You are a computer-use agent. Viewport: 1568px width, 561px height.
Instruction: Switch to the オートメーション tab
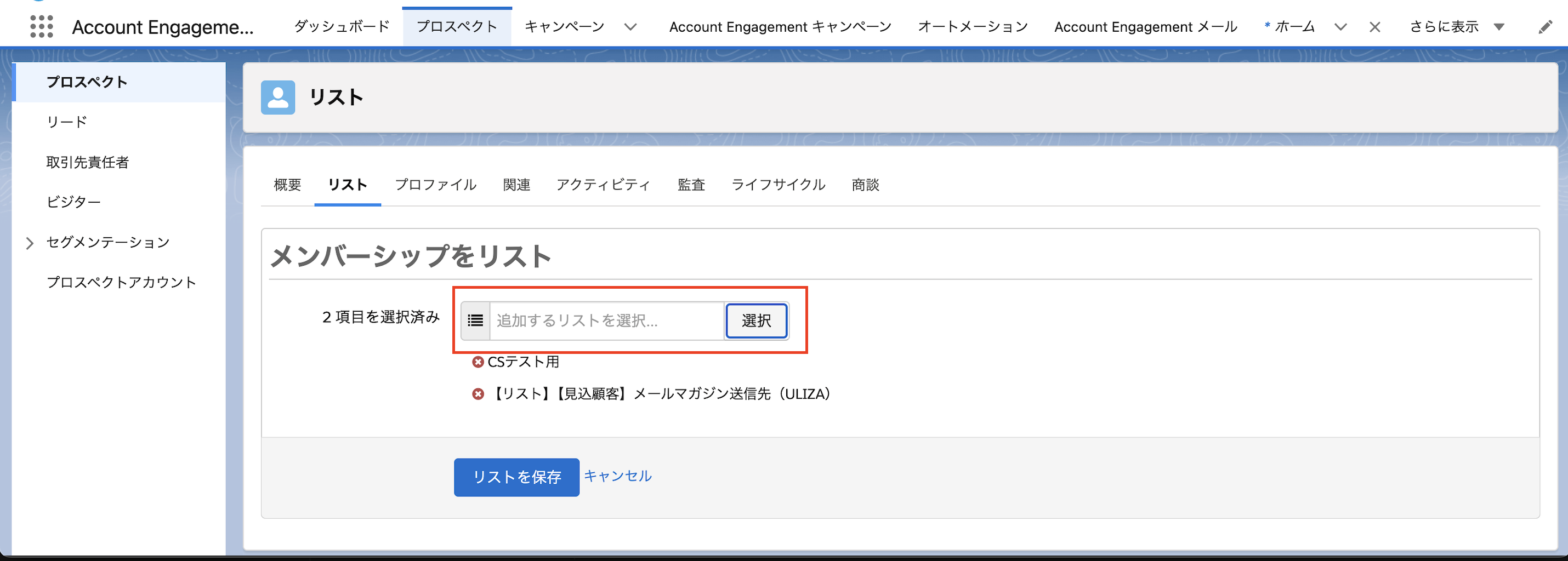pos(973,27)
